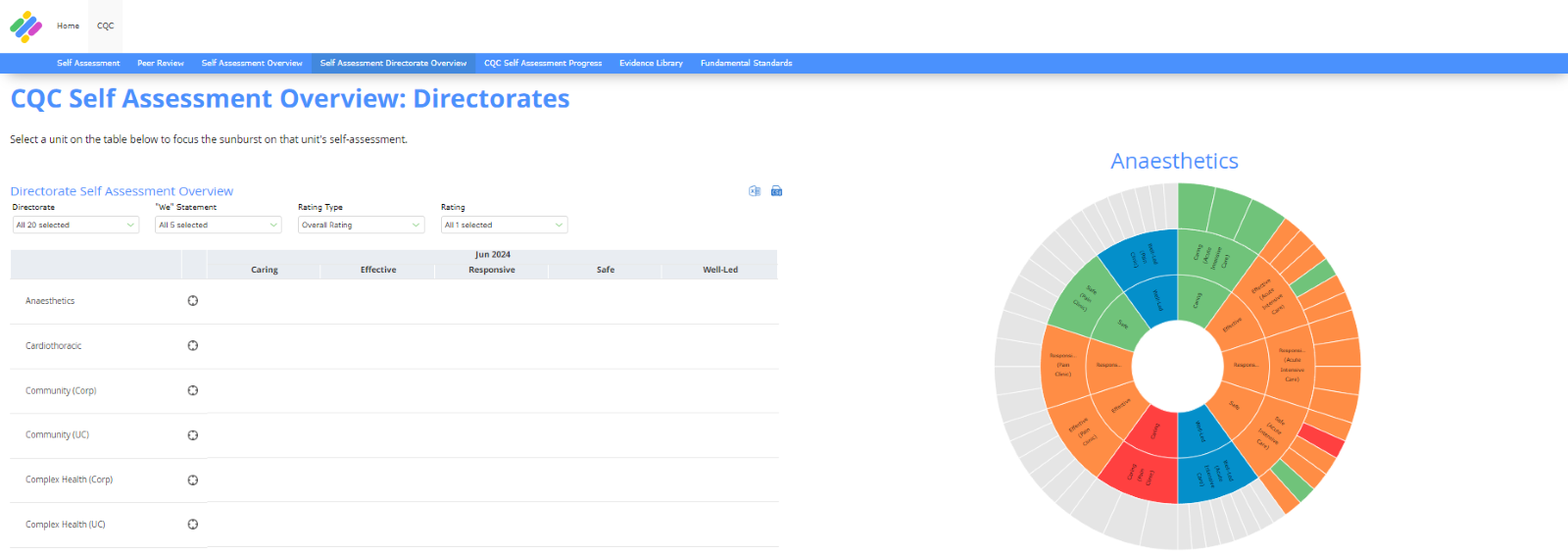This screenshot has height=554, width=1568.
Task: Click the target icon for Community (Corp)
Action: (193, 390)
